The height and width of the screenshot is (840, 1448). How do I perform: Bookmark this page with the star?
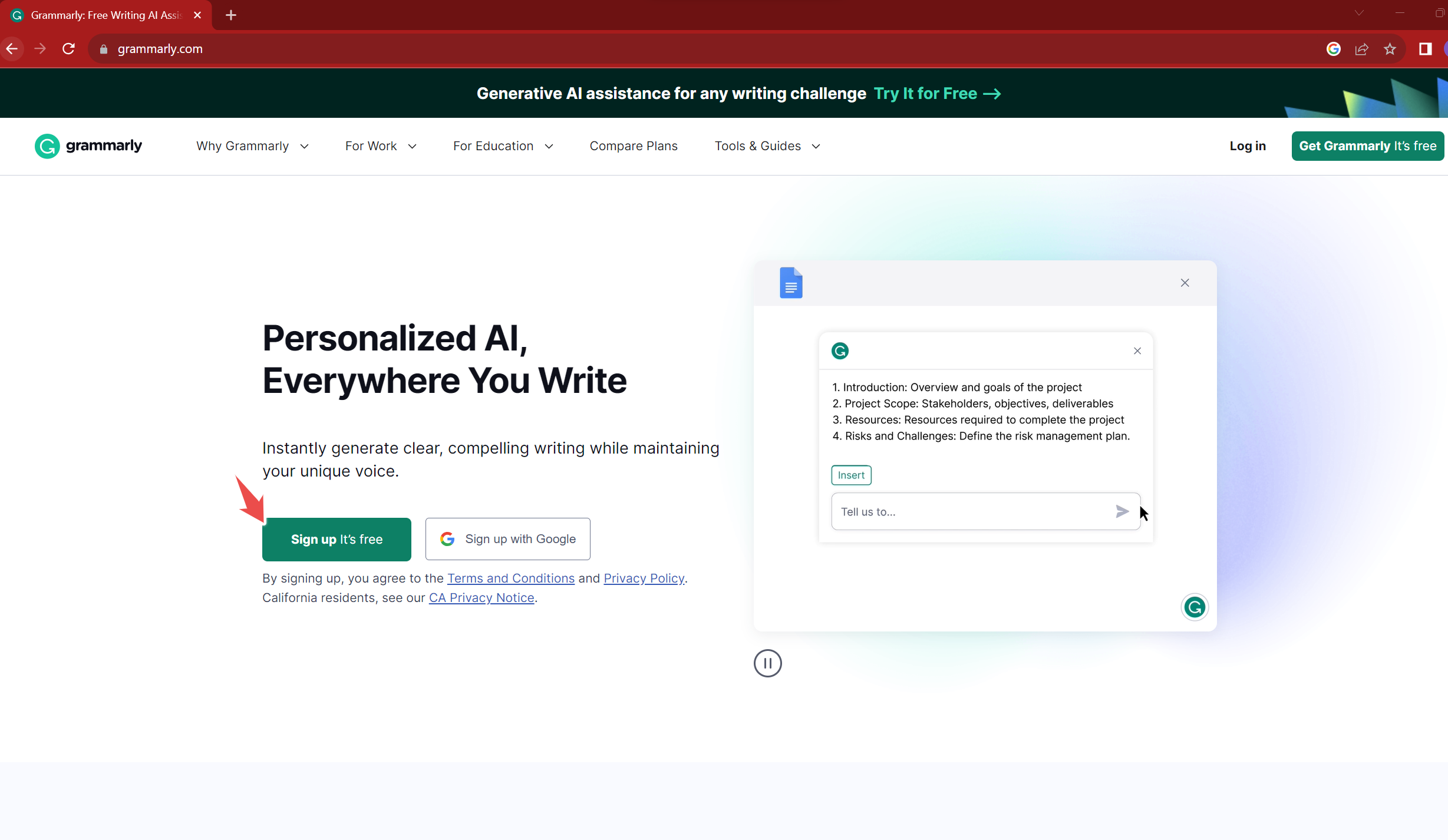coord(1390,49)
